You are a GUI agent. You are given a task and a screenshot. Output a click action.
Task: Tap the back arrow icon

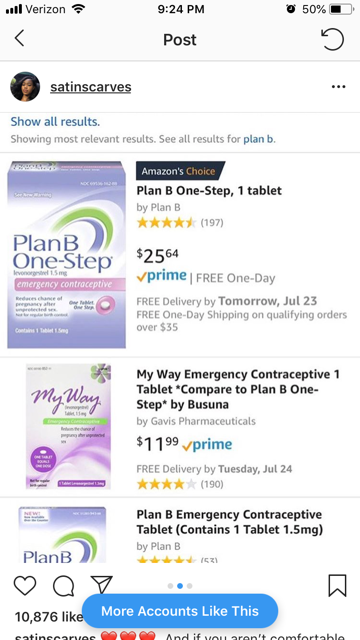click(19, 39)
